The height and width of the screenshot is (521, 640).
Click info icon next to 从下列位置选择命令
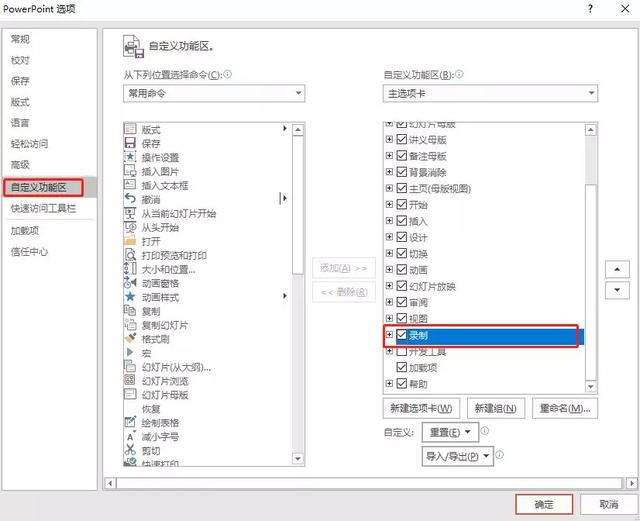coord(228,74)
